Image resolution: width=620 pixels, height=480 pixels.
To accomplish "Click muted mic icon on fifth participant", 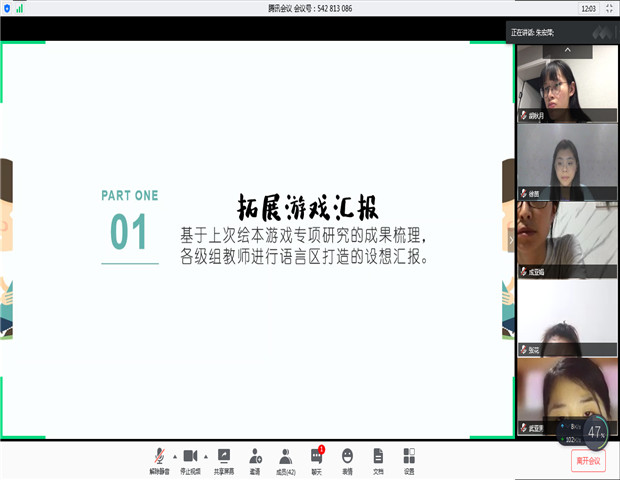I will 524,428.
